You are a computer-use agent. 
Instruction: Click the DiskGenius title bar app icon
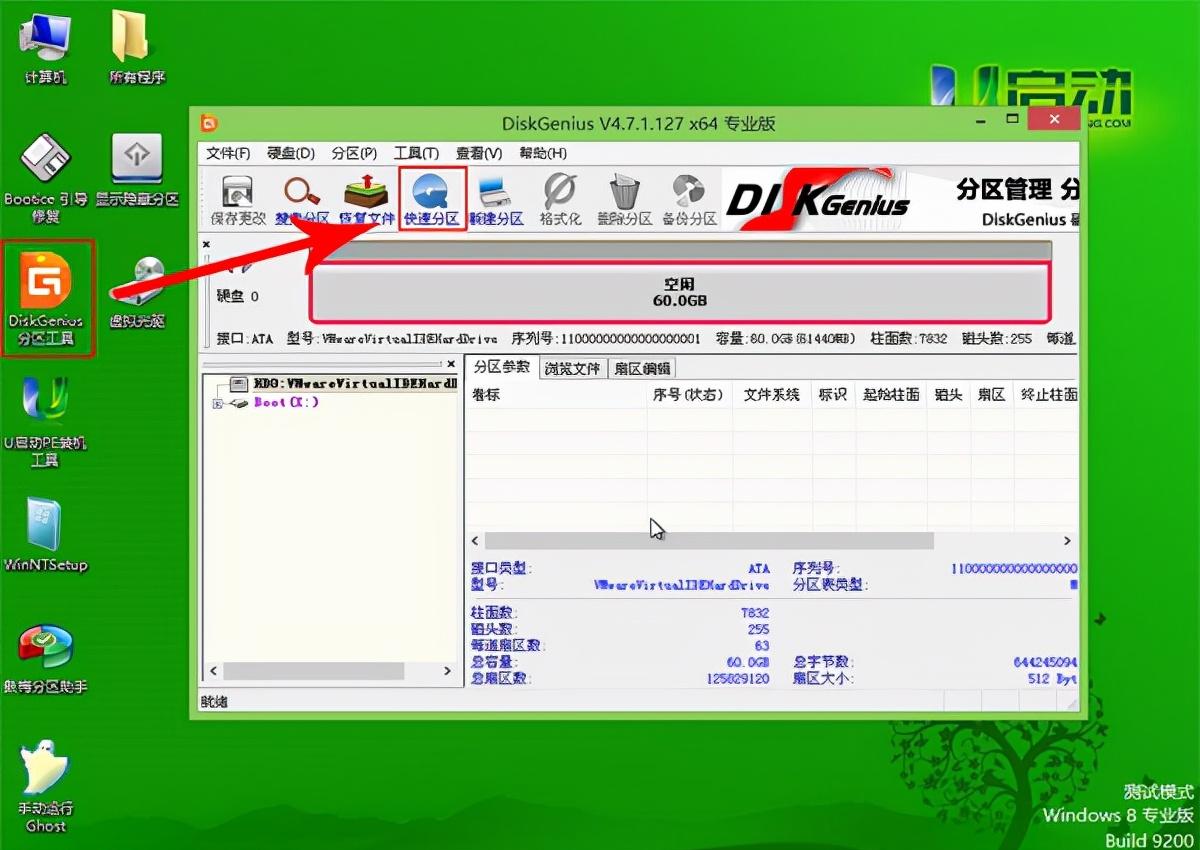click(x=208, y=124)
